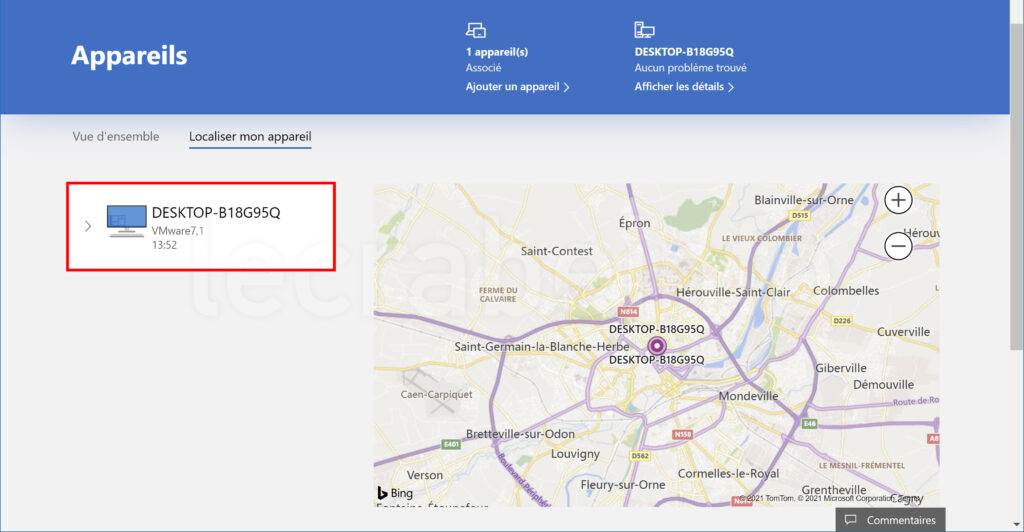Click the 'Associé' label in the header

[x=483, y=68]
